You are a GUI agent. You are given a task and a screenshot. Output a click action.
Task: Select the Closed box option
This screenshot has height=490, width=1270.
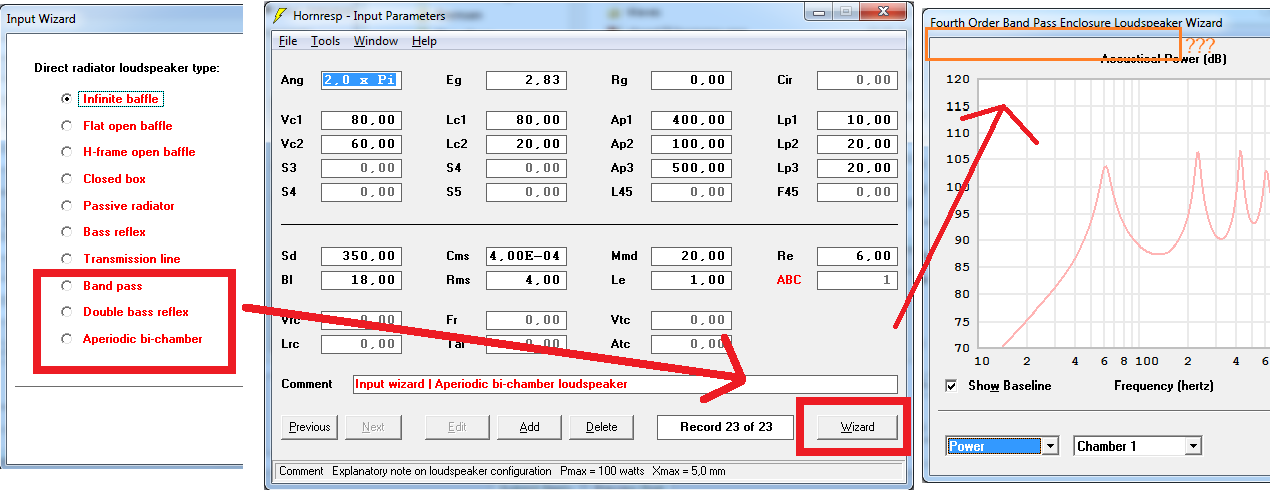coord(67,179)
